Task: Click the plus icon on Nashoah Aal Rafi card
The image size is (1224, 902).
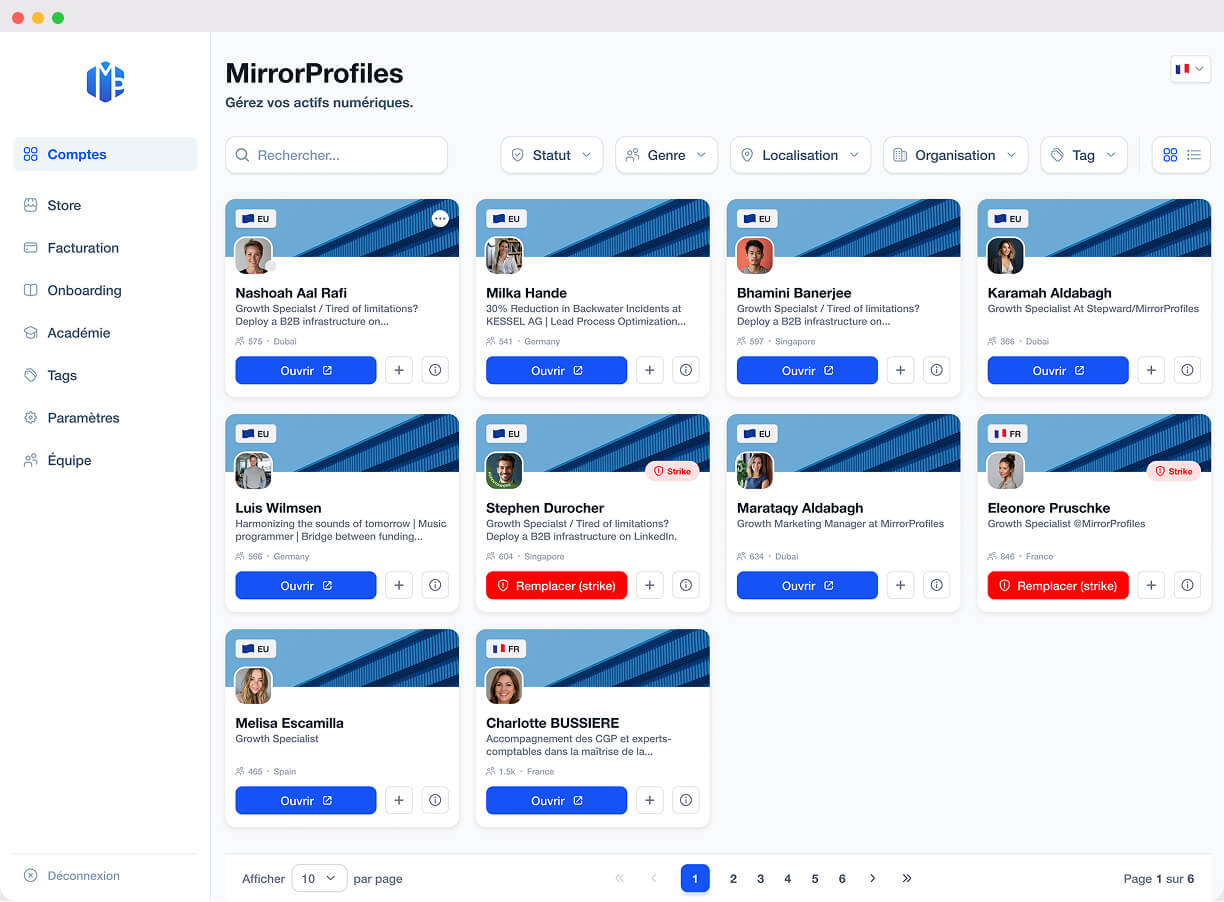Action: (399, 370)
